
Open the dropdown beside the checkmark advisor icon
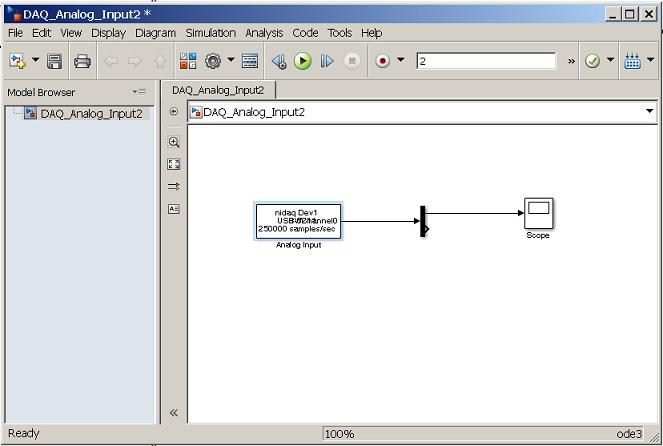coord(610,61)
